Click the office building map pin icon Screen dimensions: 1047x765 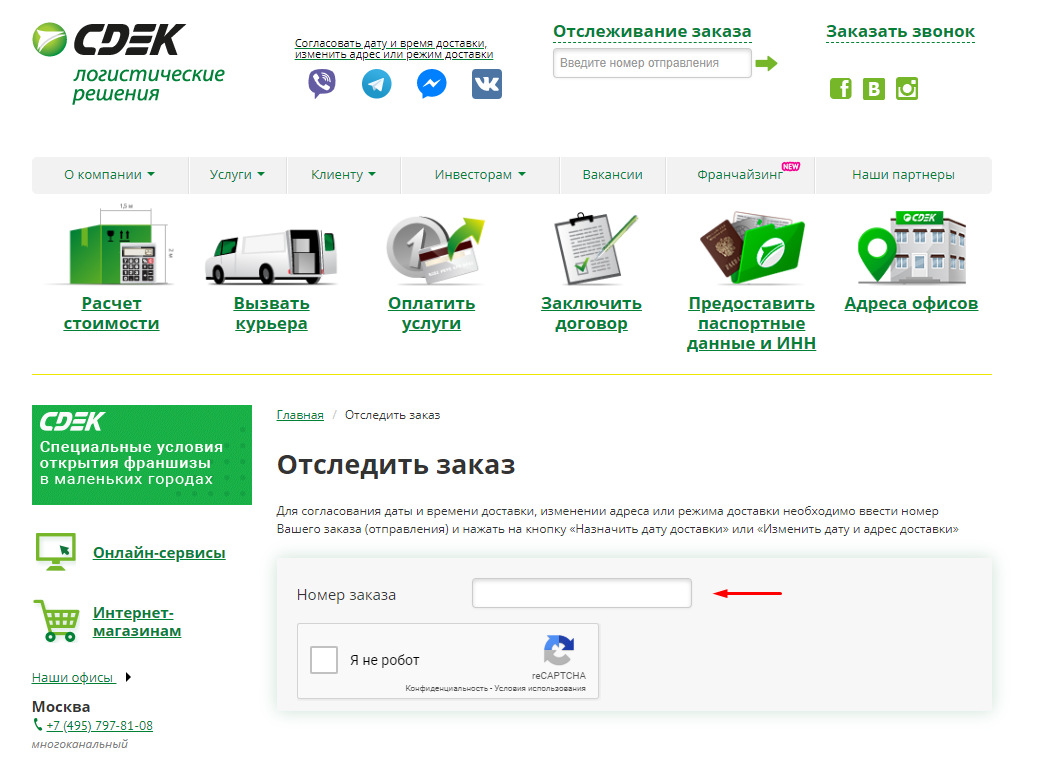(911, 247)
